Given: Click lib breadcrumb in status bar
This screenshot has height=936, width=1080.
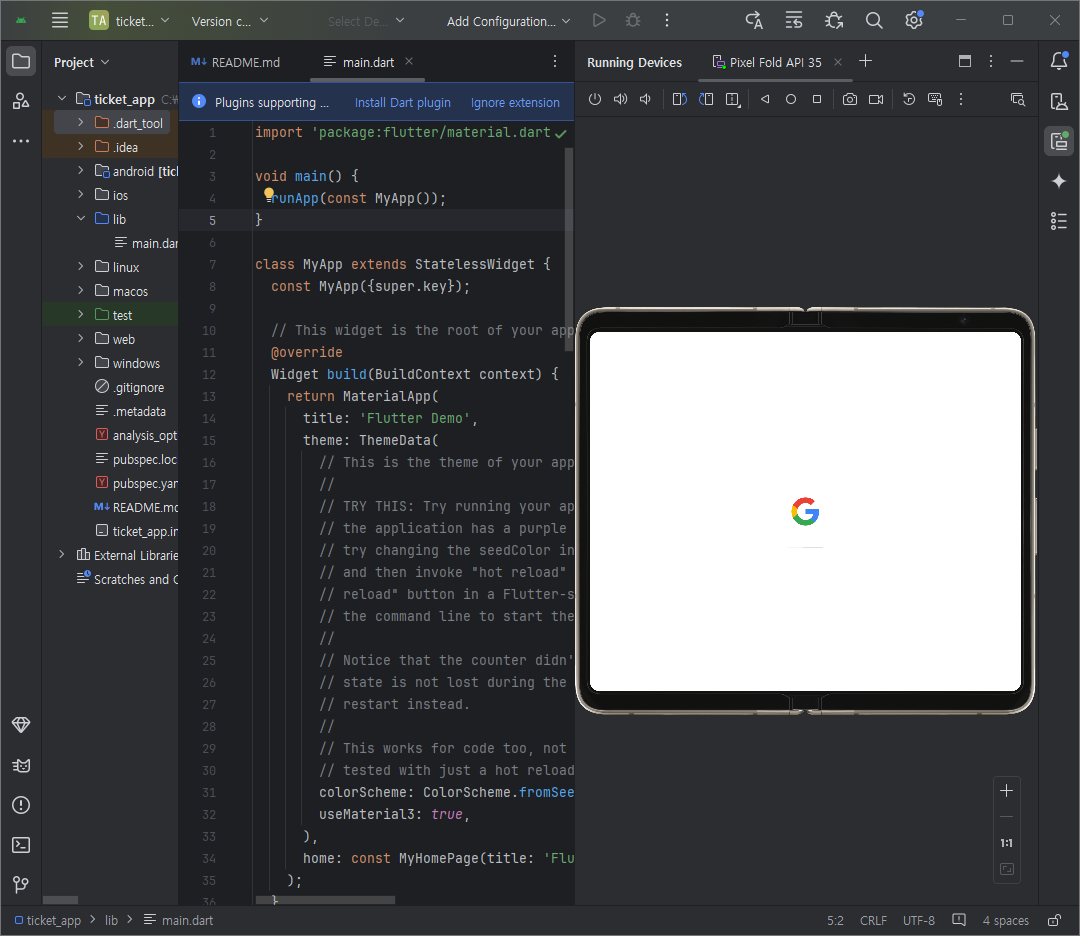Looking at the screenshot, I should coord(111,920).
